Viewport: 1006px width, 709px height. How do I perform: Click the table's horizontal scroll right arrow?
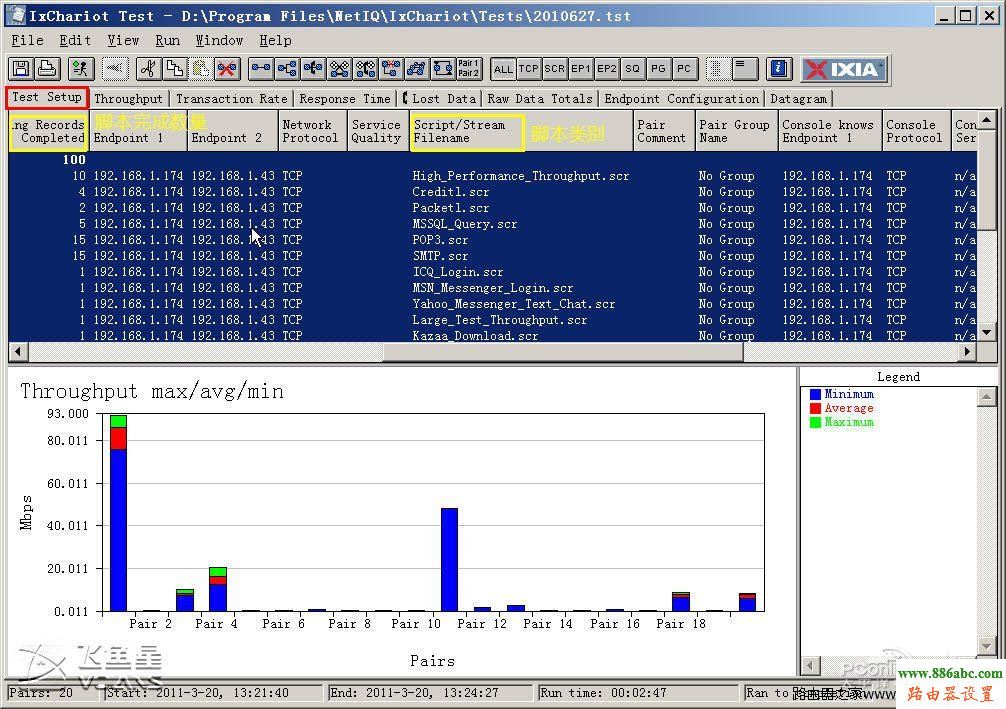[x=968, y=351]
